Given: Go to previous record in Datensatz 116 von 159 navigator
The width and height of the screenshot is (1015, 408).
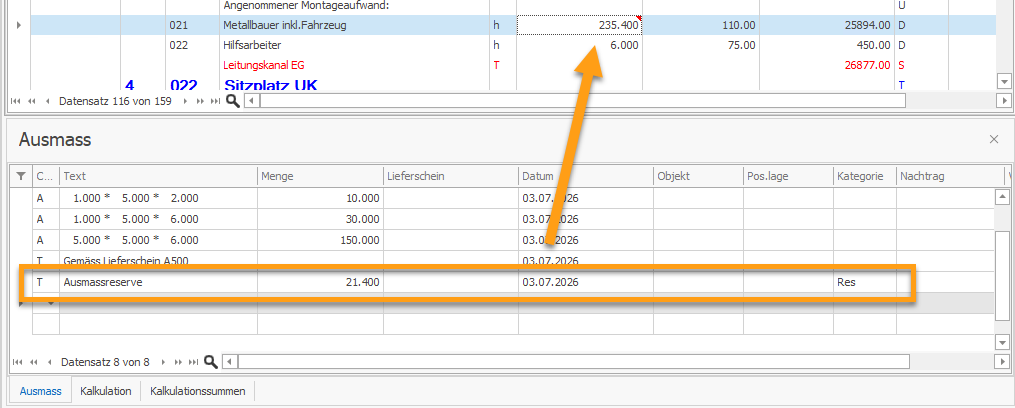Looking at the screenshot, I should [x=47, y=102].
